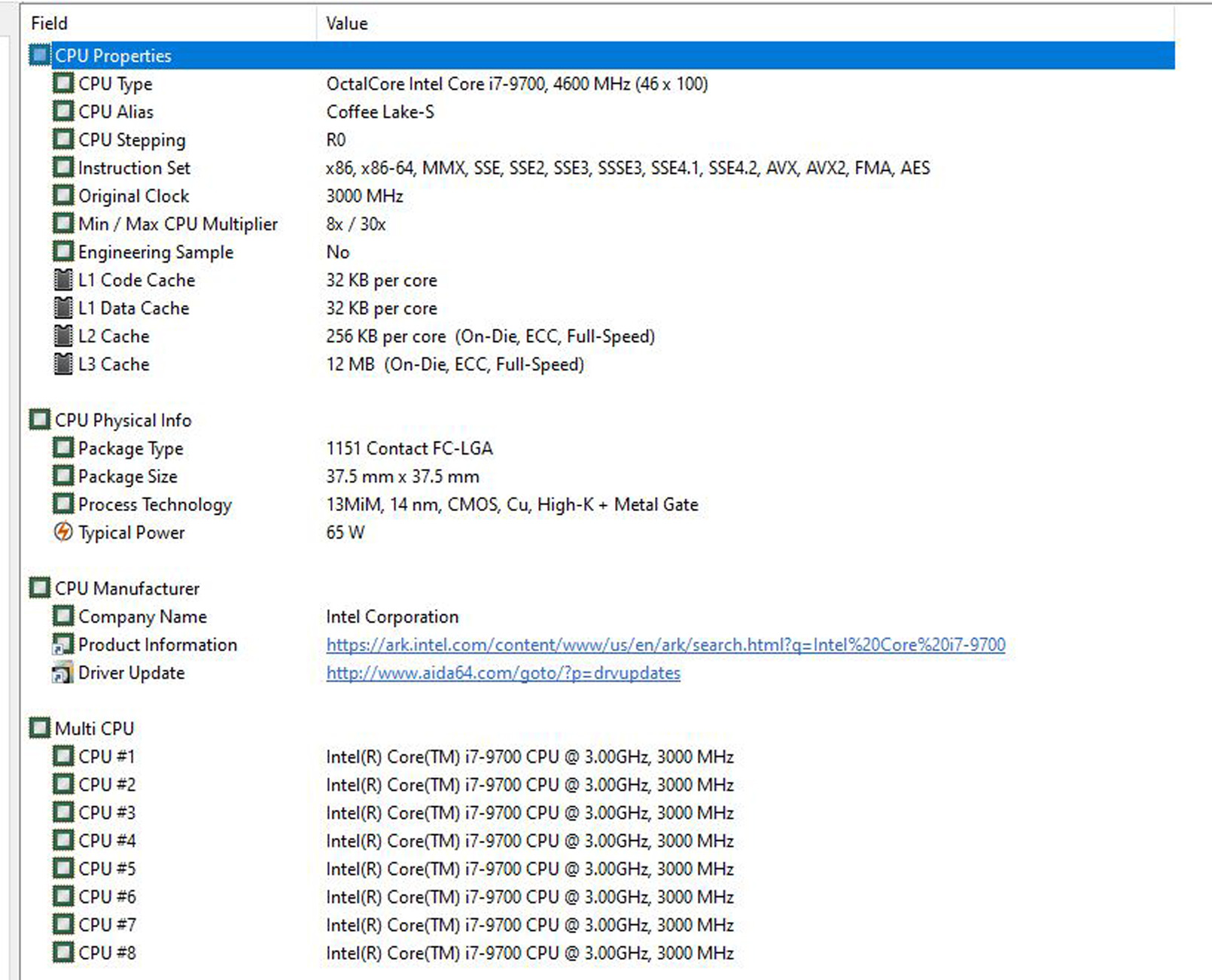Viewport: 1212px width, 980px height.
Task: Select the CPU #2 field label
Action: pos(107,784)
